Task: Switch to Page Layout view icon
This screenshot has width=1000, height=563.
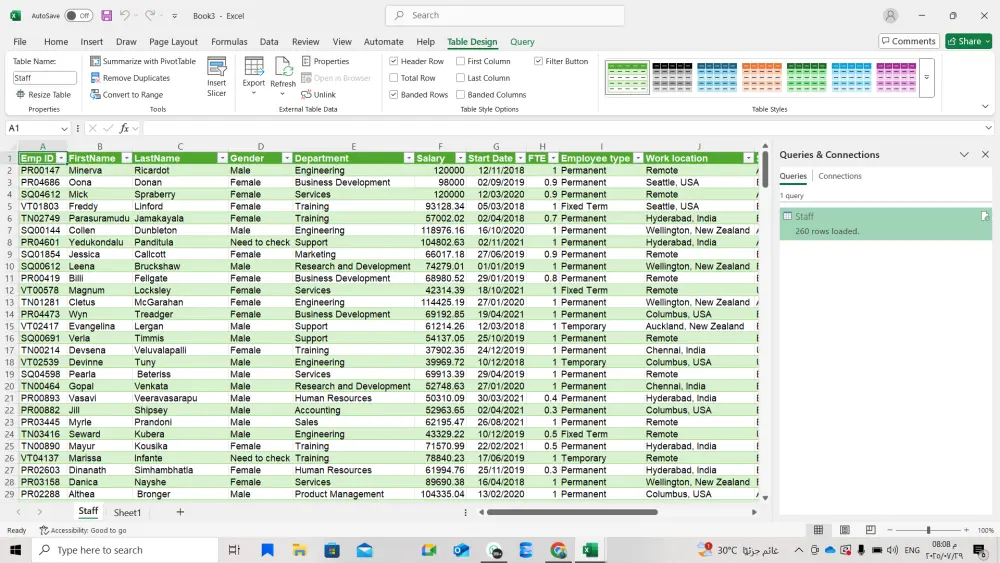Action: coord(844,530)
